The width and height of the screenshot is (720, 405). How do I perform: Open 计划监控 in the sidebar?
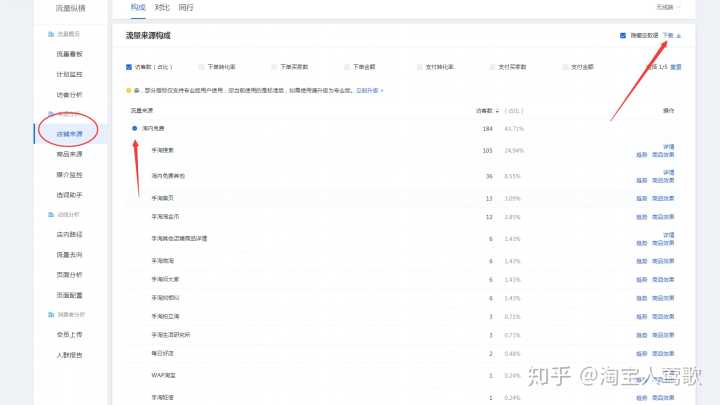69,74
